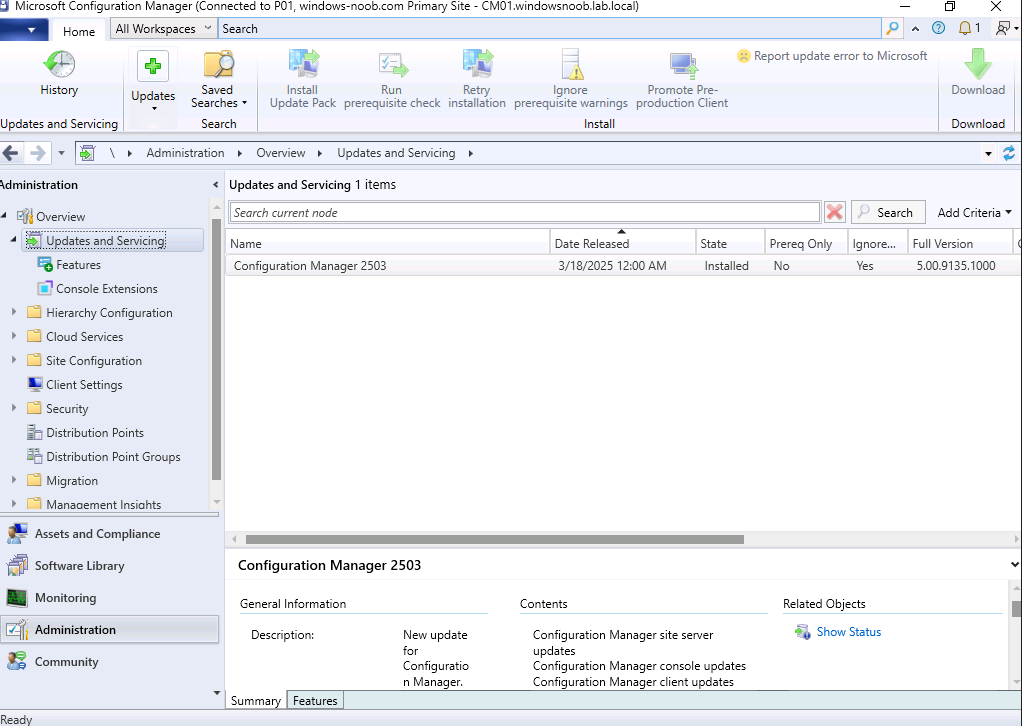Image resolution: width=1022 pixels, height=726 pixels.
Task: Open the Add Criteria dropdown
Action: [x=974, y=212]
